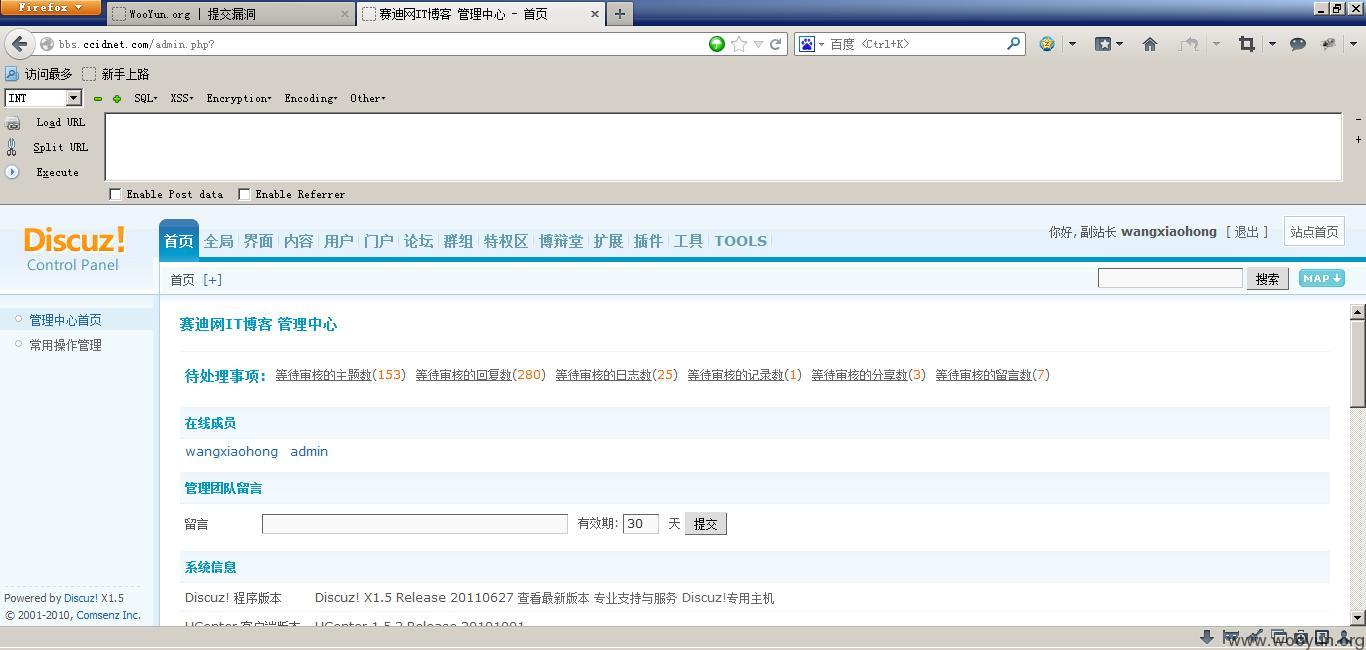Bookmark this page with the star icon
This screenshot has height=650, width=1366.
click(739, 44)
